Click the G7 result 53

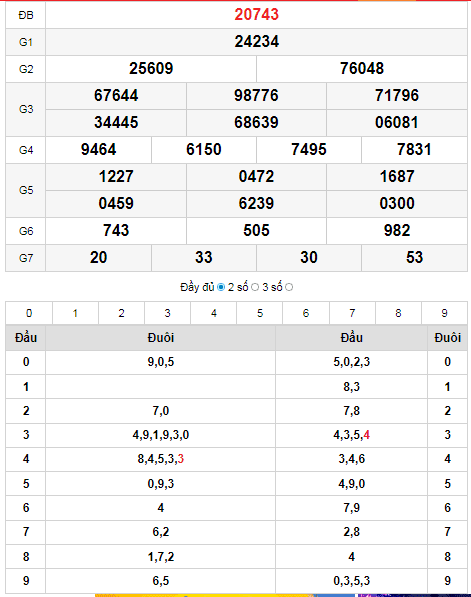click(x=414, y=257)
